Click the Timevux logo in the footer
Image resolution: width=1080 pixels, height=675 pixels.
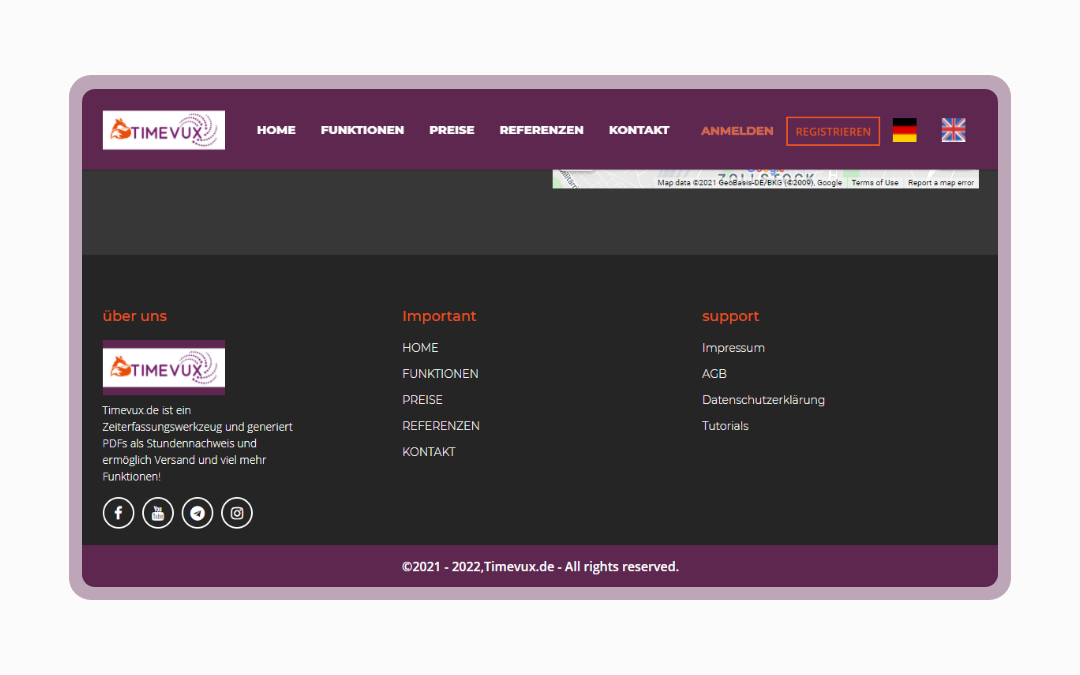[164, 368]
